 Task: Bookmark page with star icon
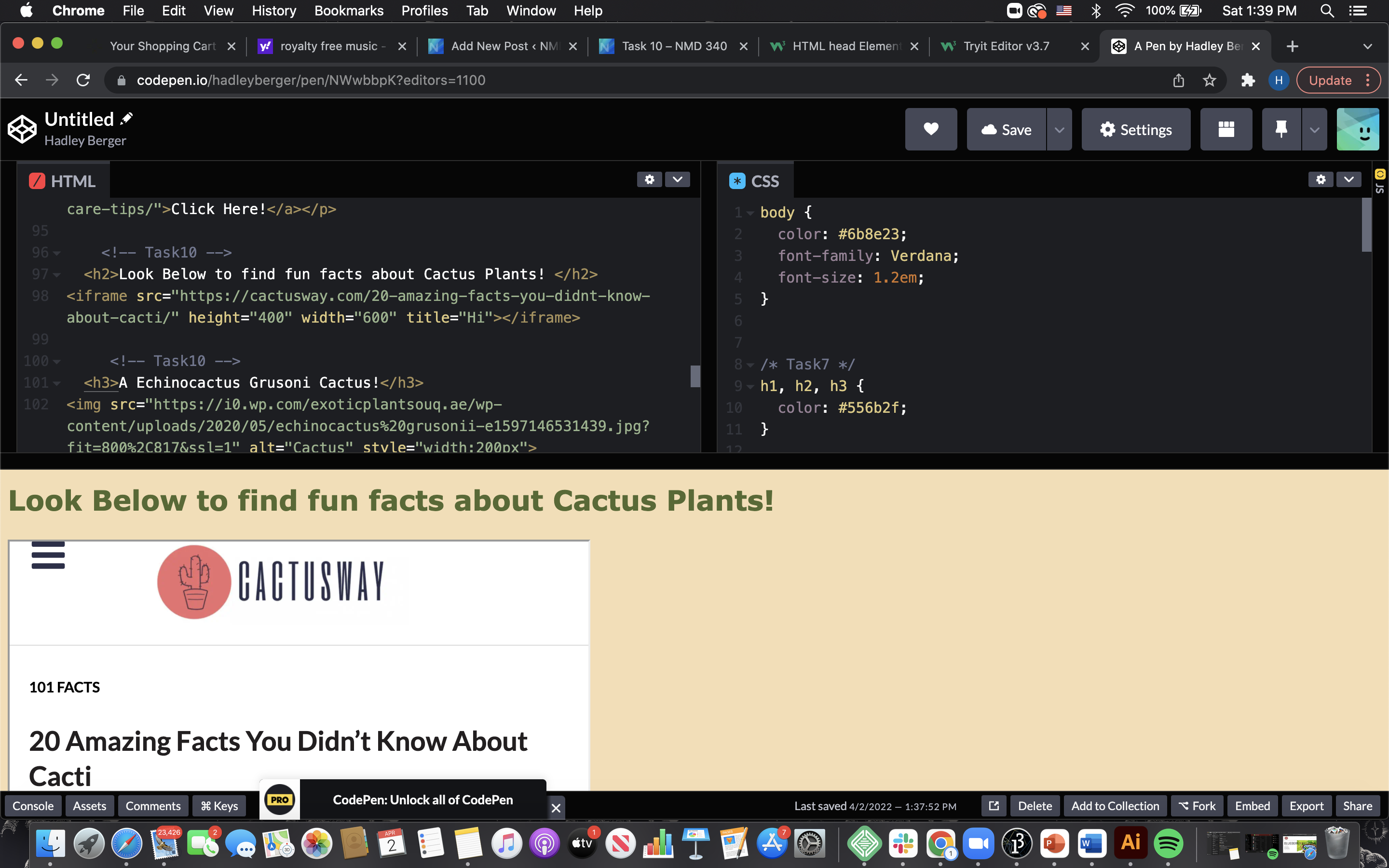[x=1210, y=81]
